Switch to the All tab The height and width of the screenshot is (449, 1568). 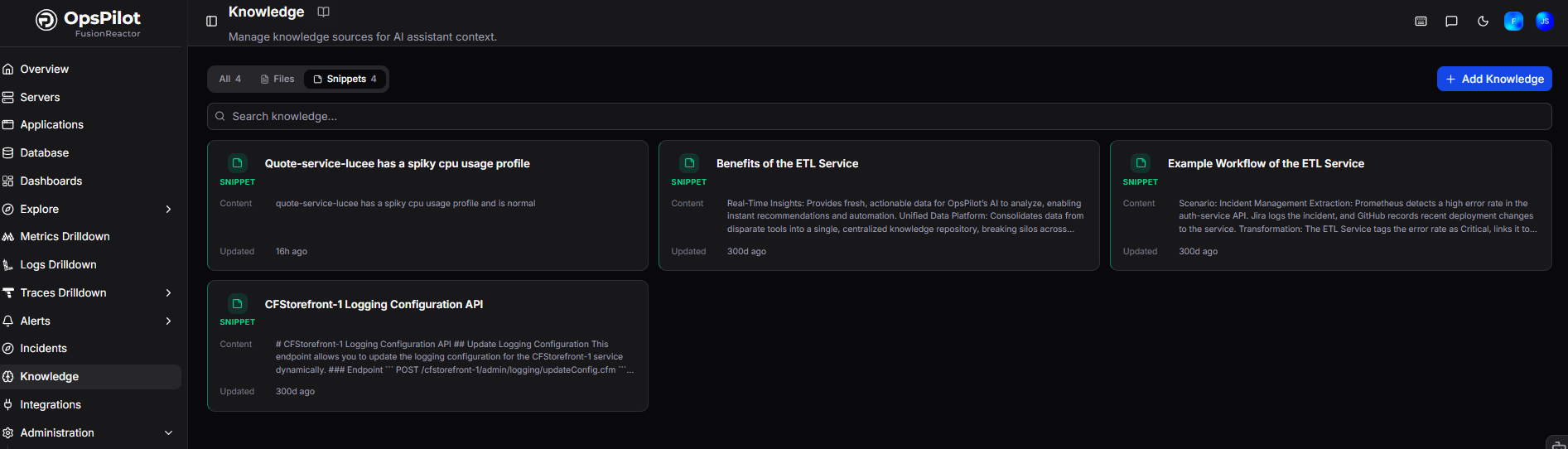(229, 79)
